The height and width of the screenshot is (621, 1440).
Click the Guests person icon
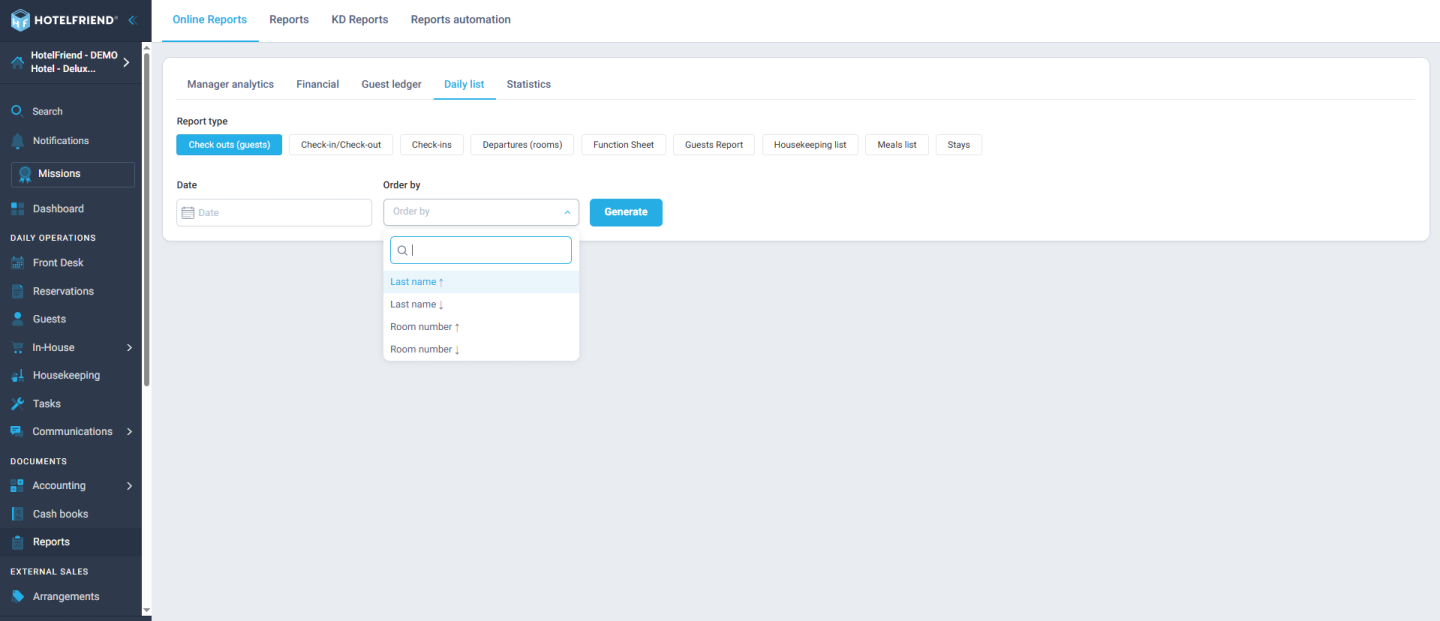click(x=17, y=319)
